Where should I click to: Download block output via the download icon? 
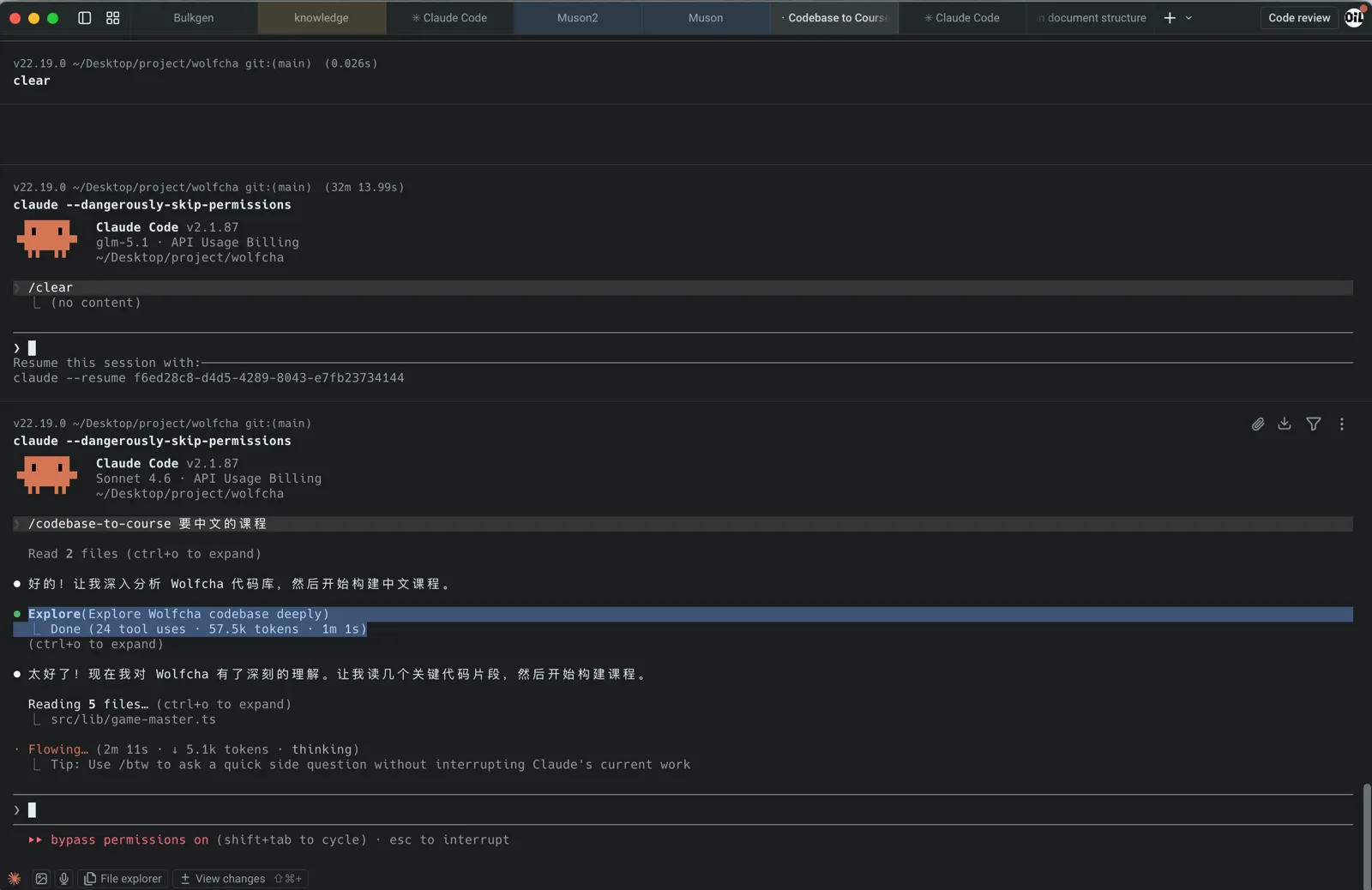click(x=1285, y=424)
